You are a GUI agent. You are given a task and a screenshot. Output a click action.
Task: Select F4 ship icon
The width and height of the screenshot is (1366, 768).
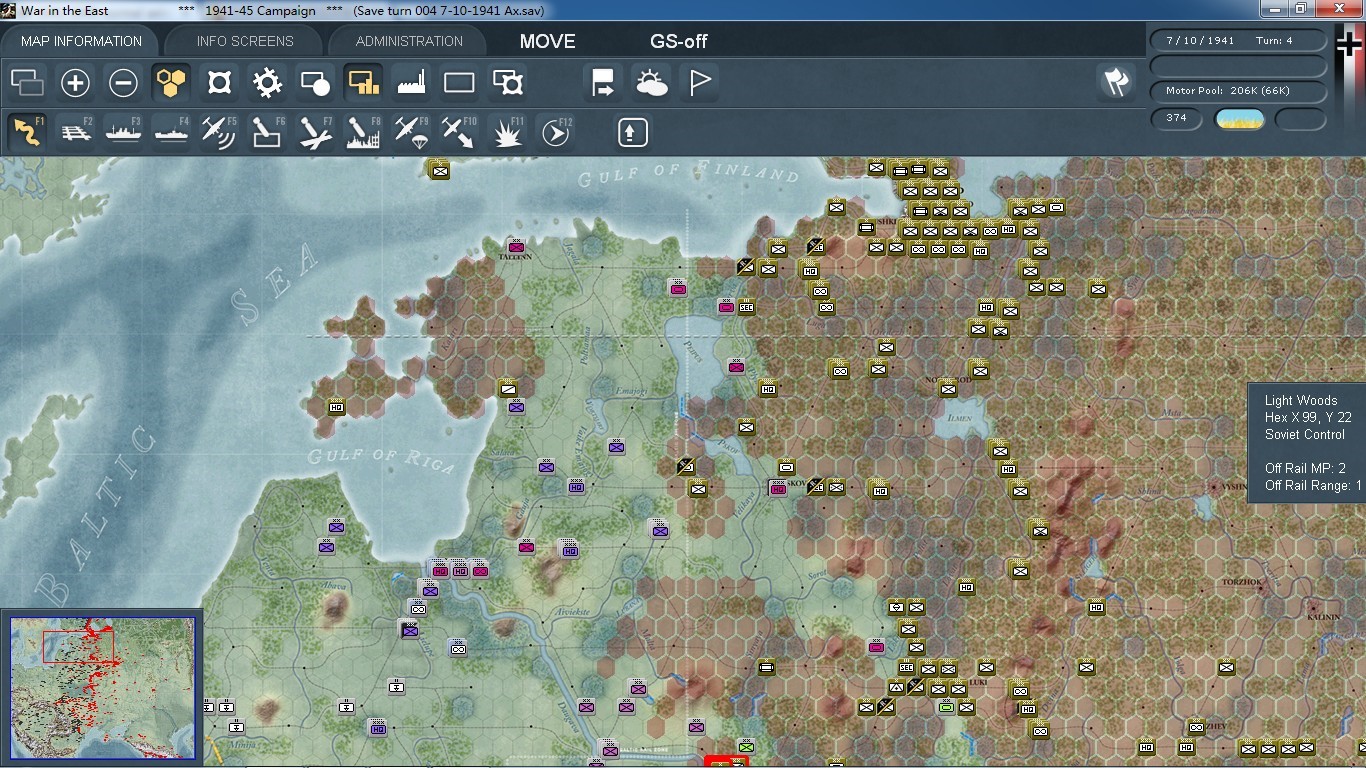pyautogui.click(x=171, y=131)
